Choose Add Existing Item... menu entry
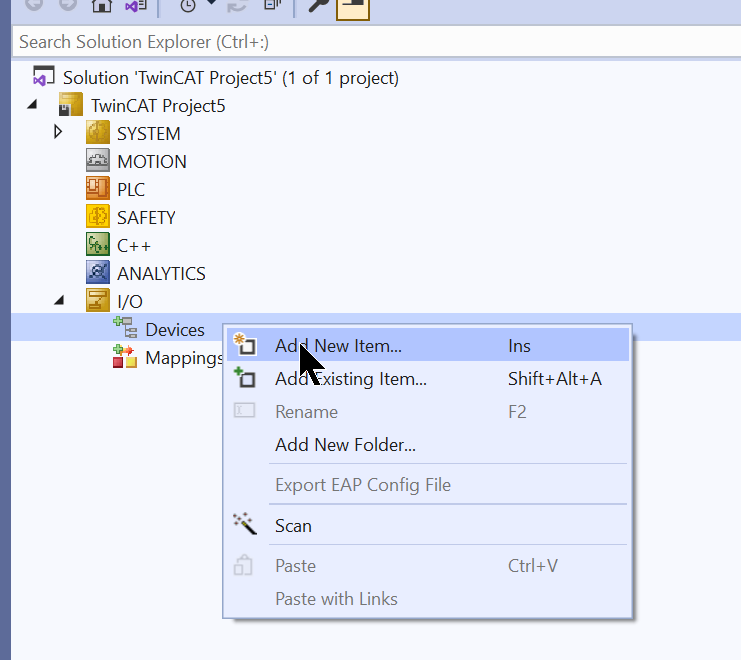Viewport: 741px width, 660px height. pos(428,379)
